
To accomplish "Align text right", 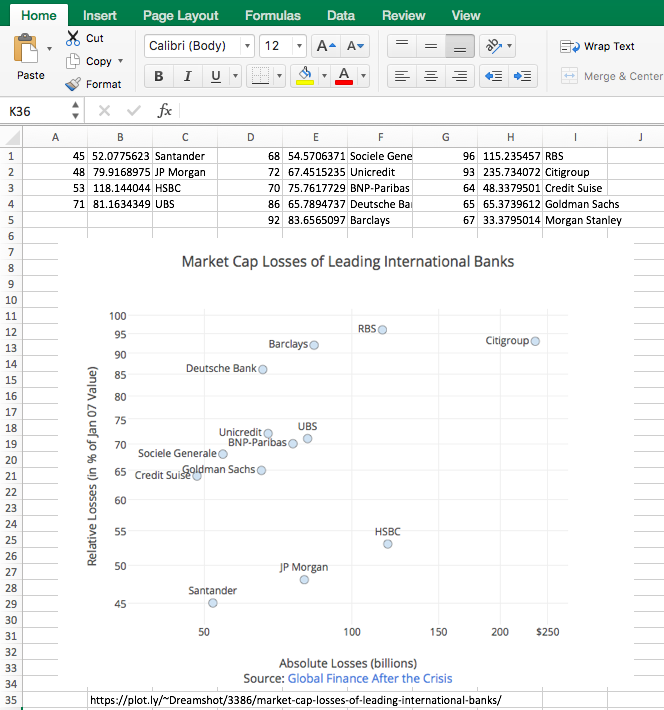I will click(x=460, y=76).
